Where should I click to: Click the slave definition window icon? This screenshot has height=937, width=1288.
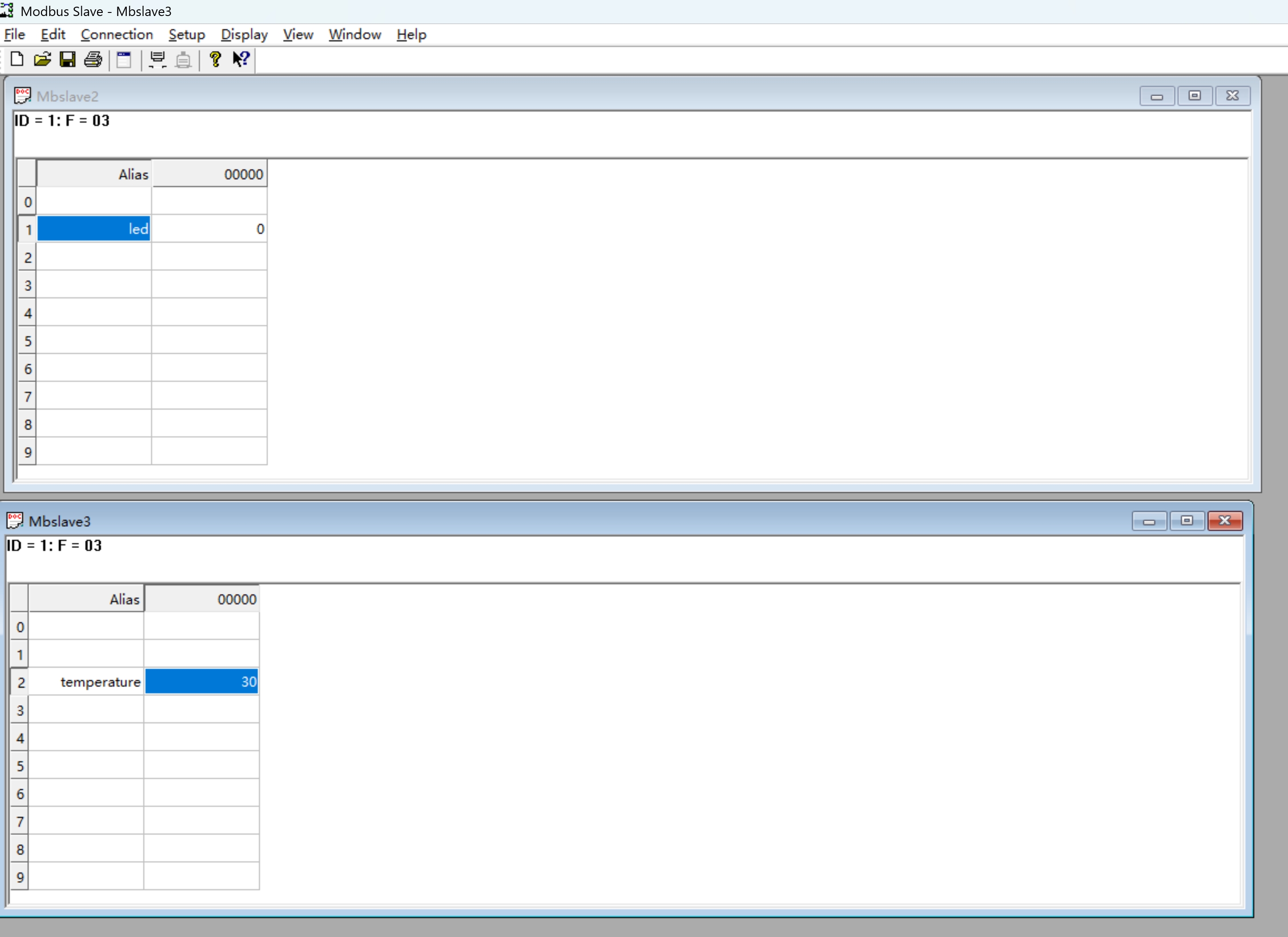[x=124, y=60]
